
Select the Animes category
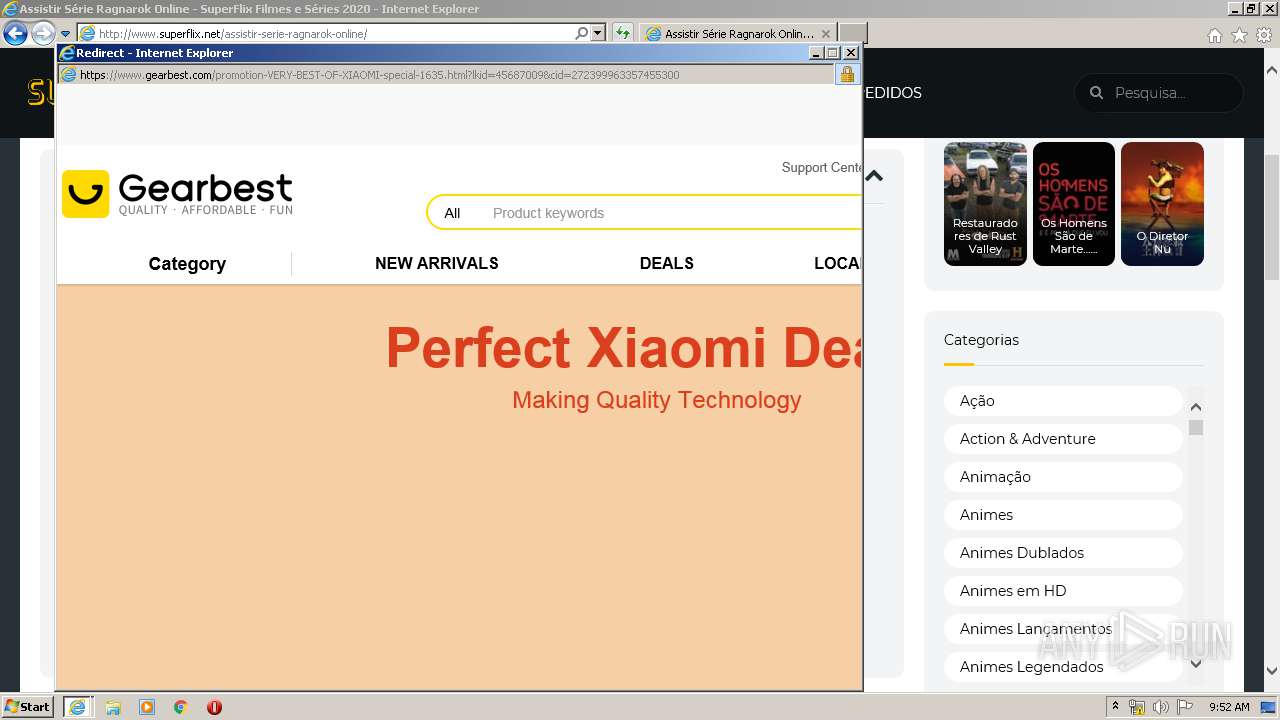point(1063,514)
